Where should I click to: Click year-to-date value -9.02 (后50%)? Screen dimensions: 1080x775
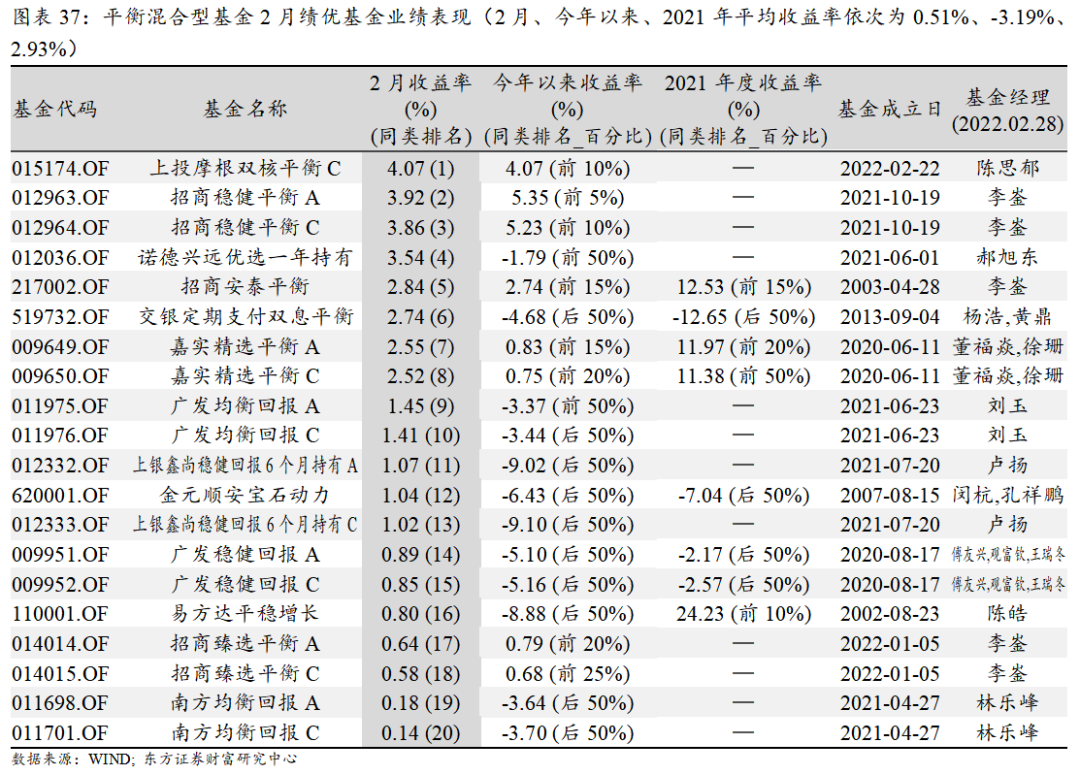pyautogui.click(x=568, y=466)
